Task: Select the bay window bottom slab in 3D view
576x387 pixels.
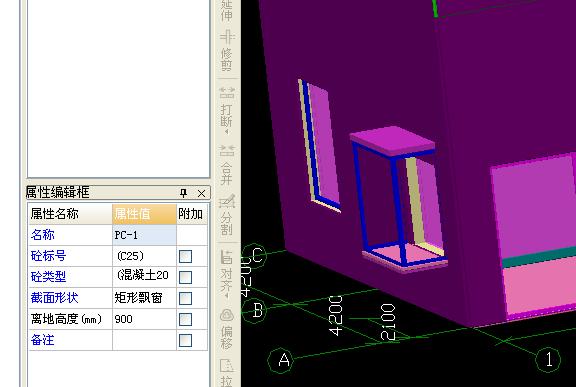Action: point(404,258)
